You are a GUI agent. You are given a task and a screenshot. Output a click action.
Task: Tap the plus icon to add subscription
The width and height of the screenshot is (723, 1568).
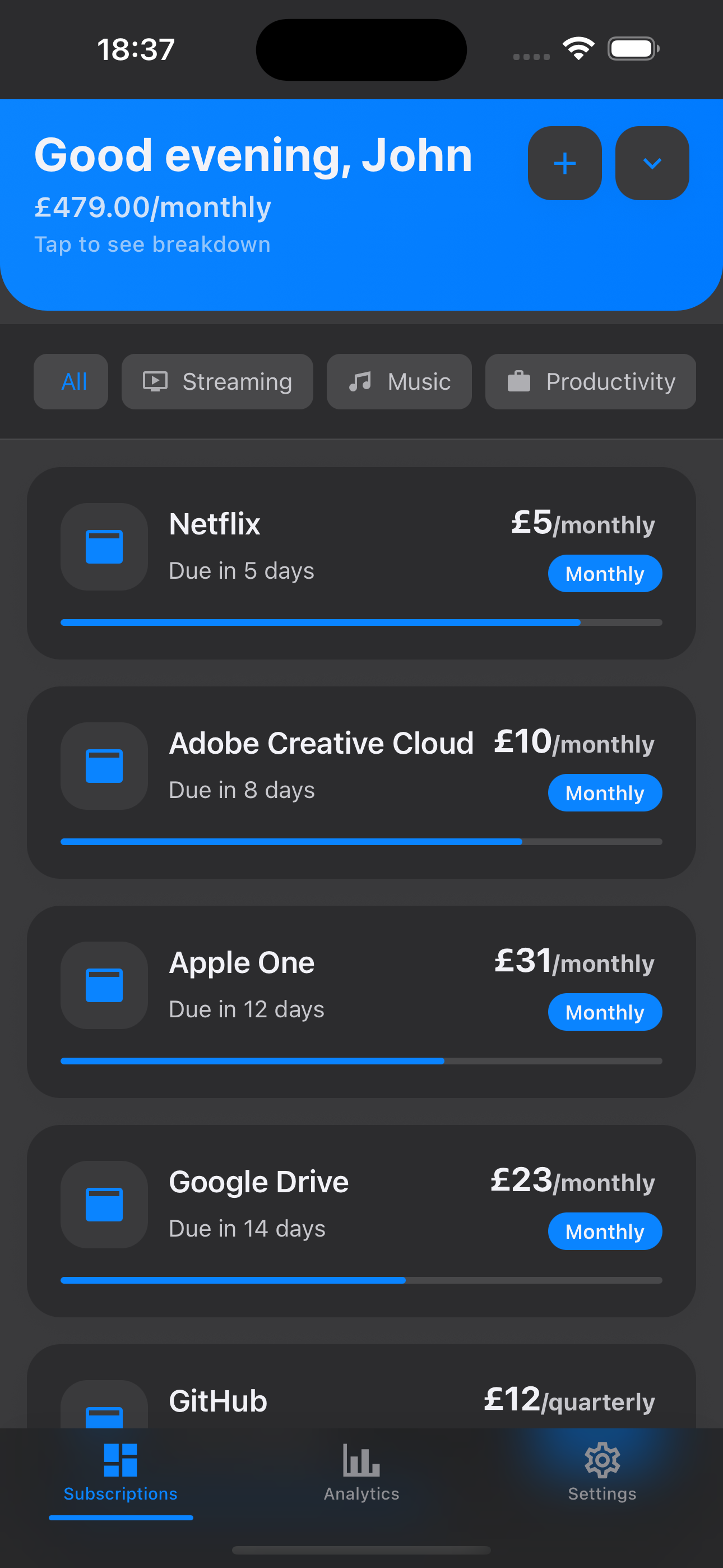tap(564, 163)
